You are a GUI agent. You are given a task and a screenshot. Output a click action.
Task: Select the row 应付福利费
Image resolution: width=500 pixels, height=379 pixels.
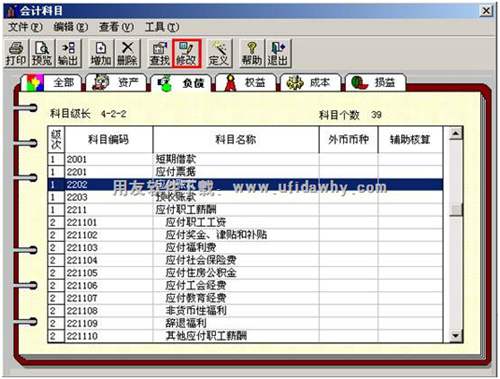click(x=245, y=248)
